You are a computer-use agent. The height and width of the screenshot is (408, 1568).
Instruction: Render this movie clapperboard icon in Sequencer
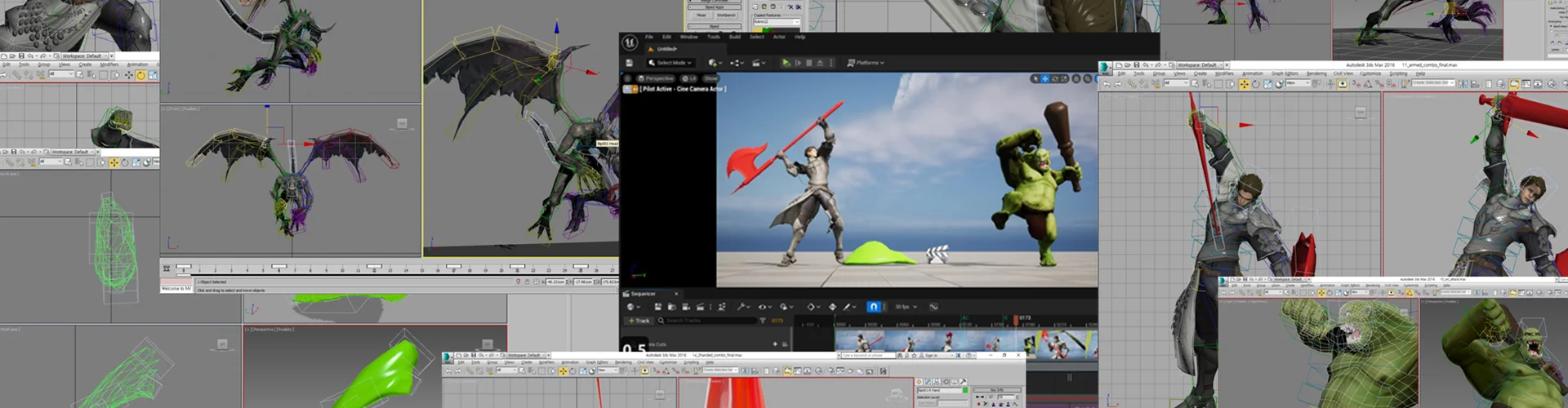coord(700,307)
